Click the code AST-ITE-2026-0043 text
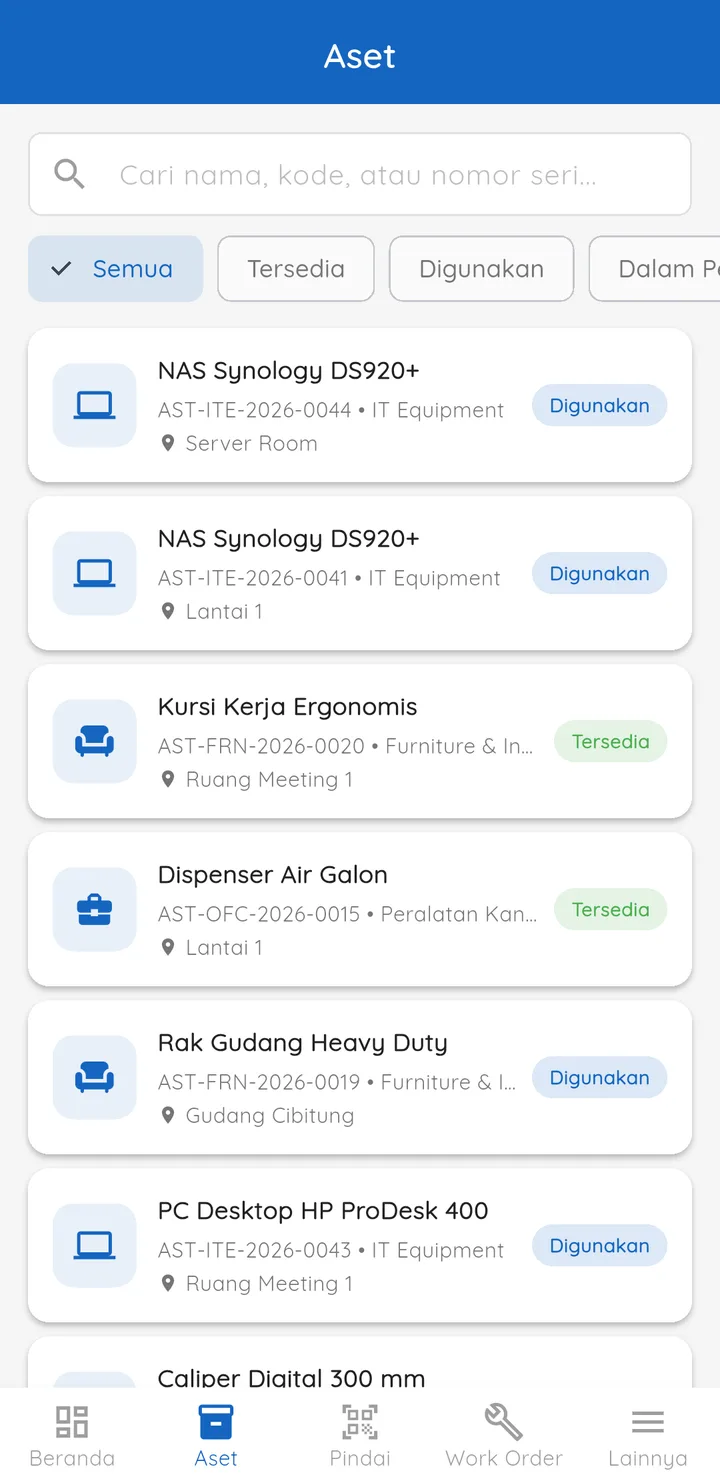Image resolution: width=720 pixels, height=1475 pixels. point(255,1250)
